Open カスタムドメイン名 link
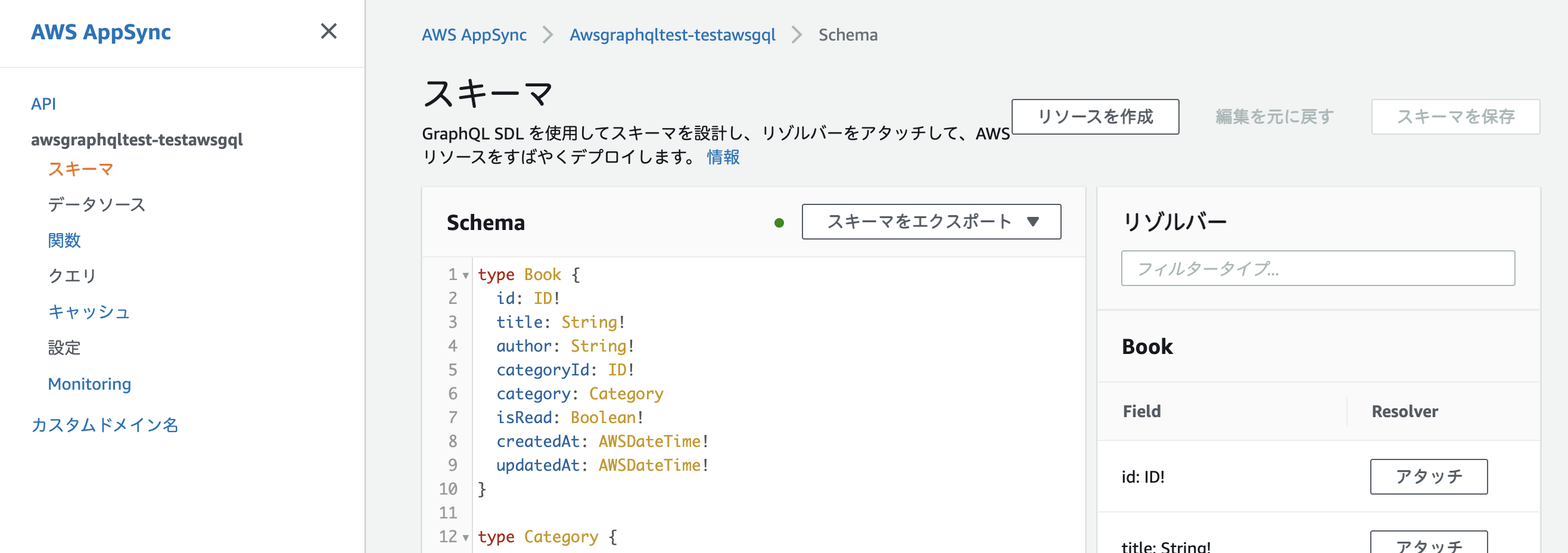 pyautogui.click(x=105, y=424)
